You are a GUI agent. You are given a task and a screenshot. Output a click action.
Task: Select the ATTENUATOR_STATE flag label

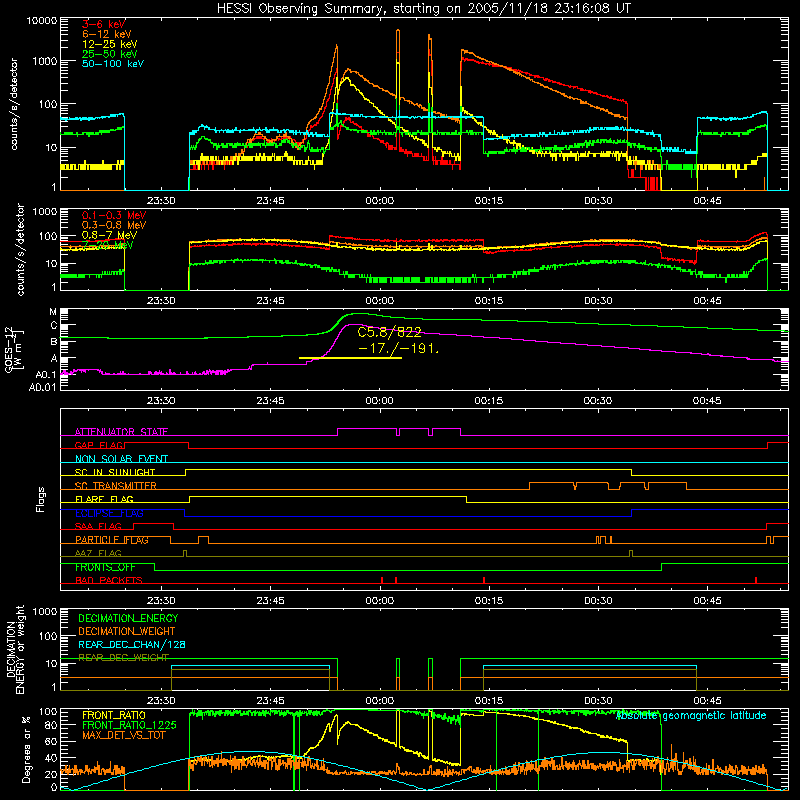(x=121, y=432)
